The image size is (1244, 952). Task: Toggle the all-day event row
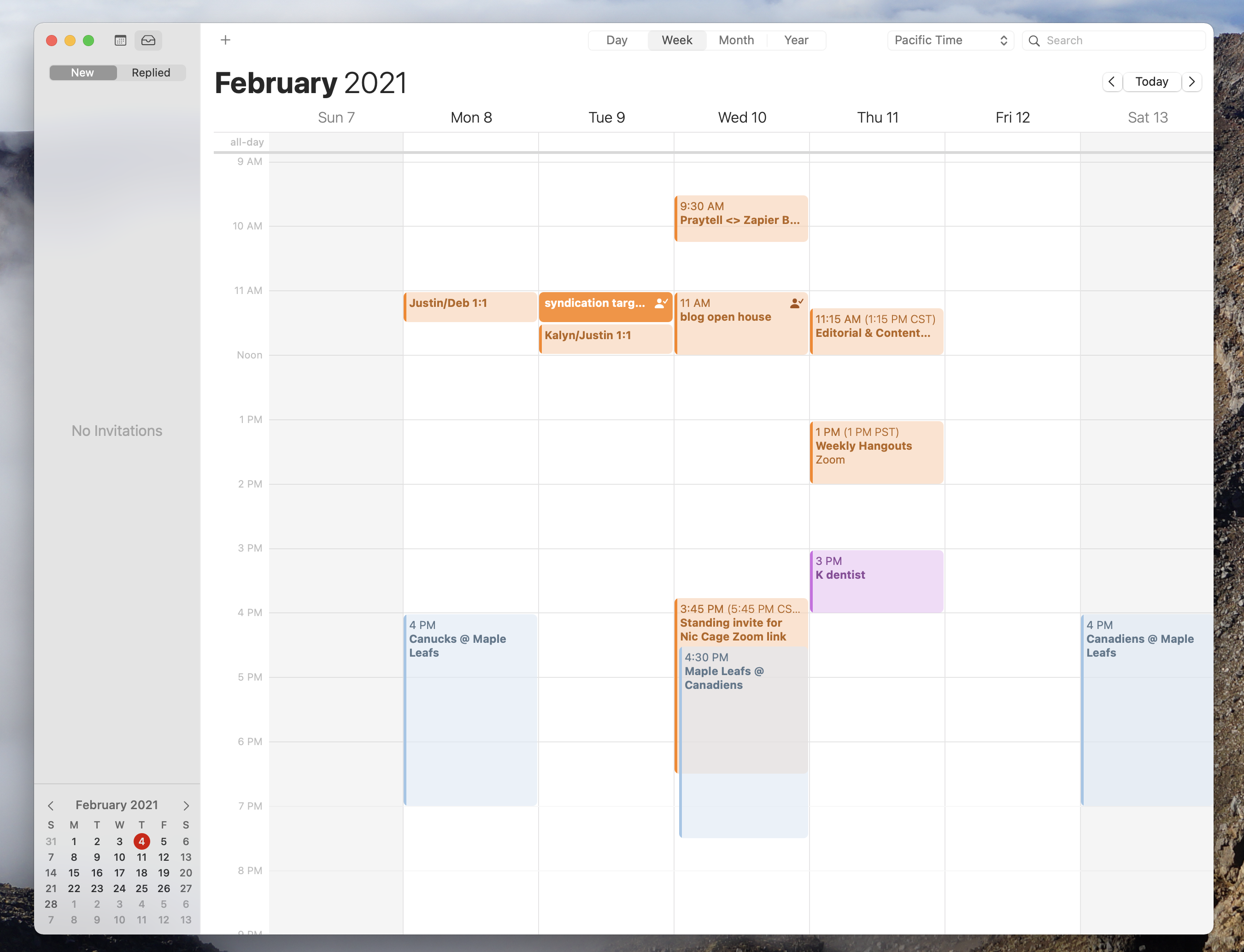coord(247,141)
